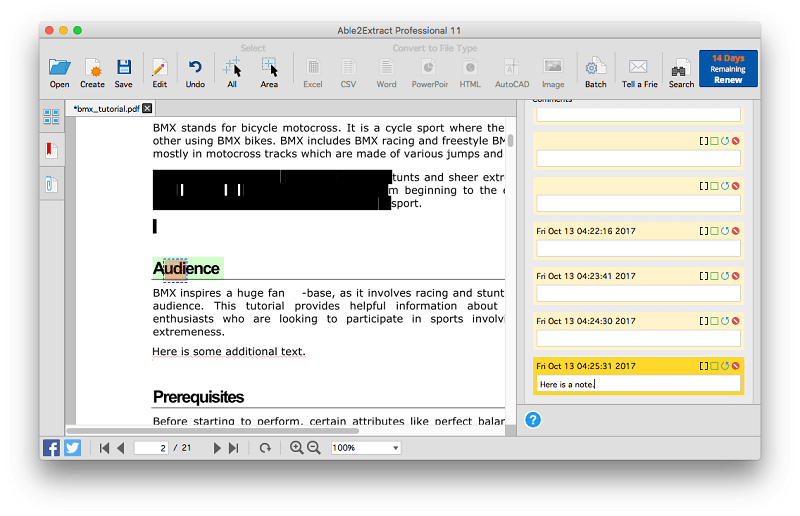This screenshot has width=800, height=516.
Task: Select the 04:25:31 comment timestamp header
Action: (586, 366)
